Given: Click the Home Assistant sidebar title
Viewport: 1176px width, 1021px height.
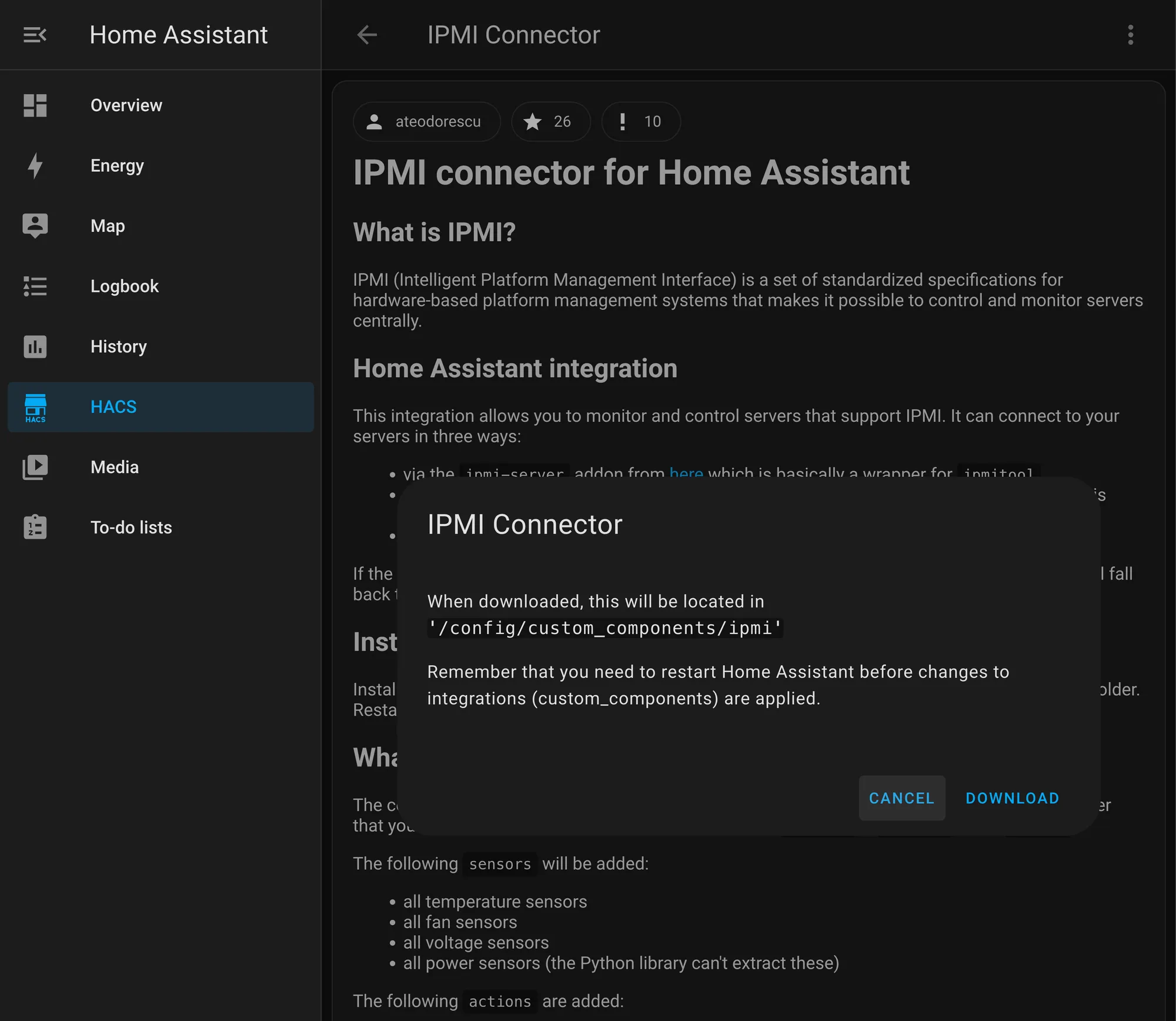Looking at the screenshot, I should (x=179, y=35).
